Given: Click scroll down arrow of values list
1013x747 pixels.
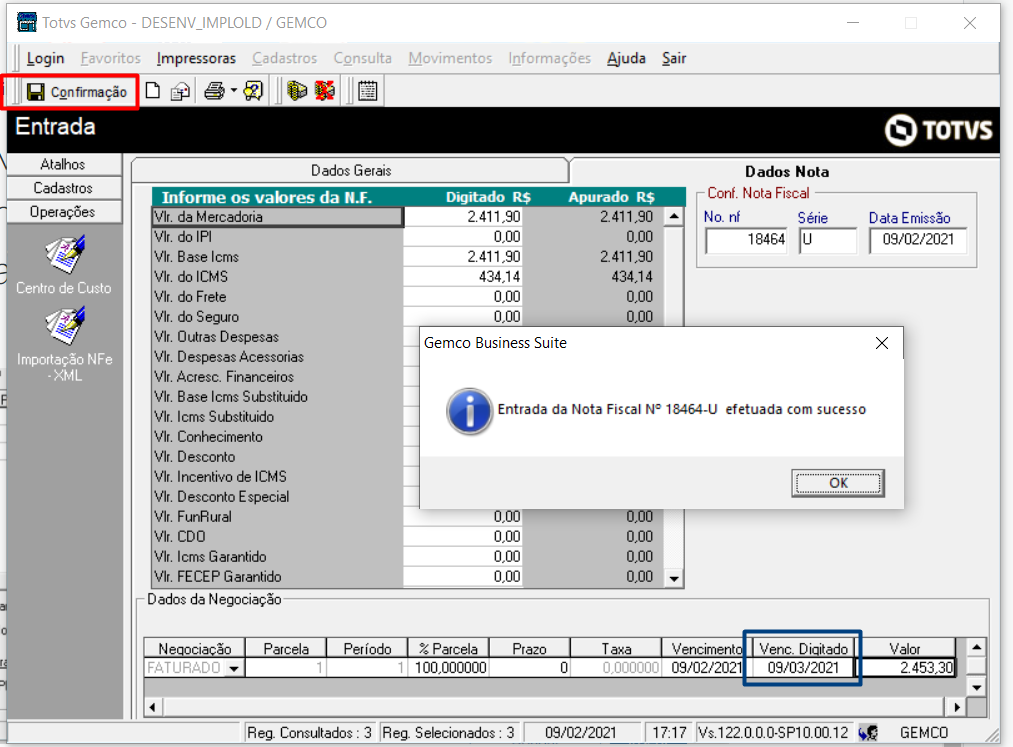Looking at the screenshot, I should (674, 578).
